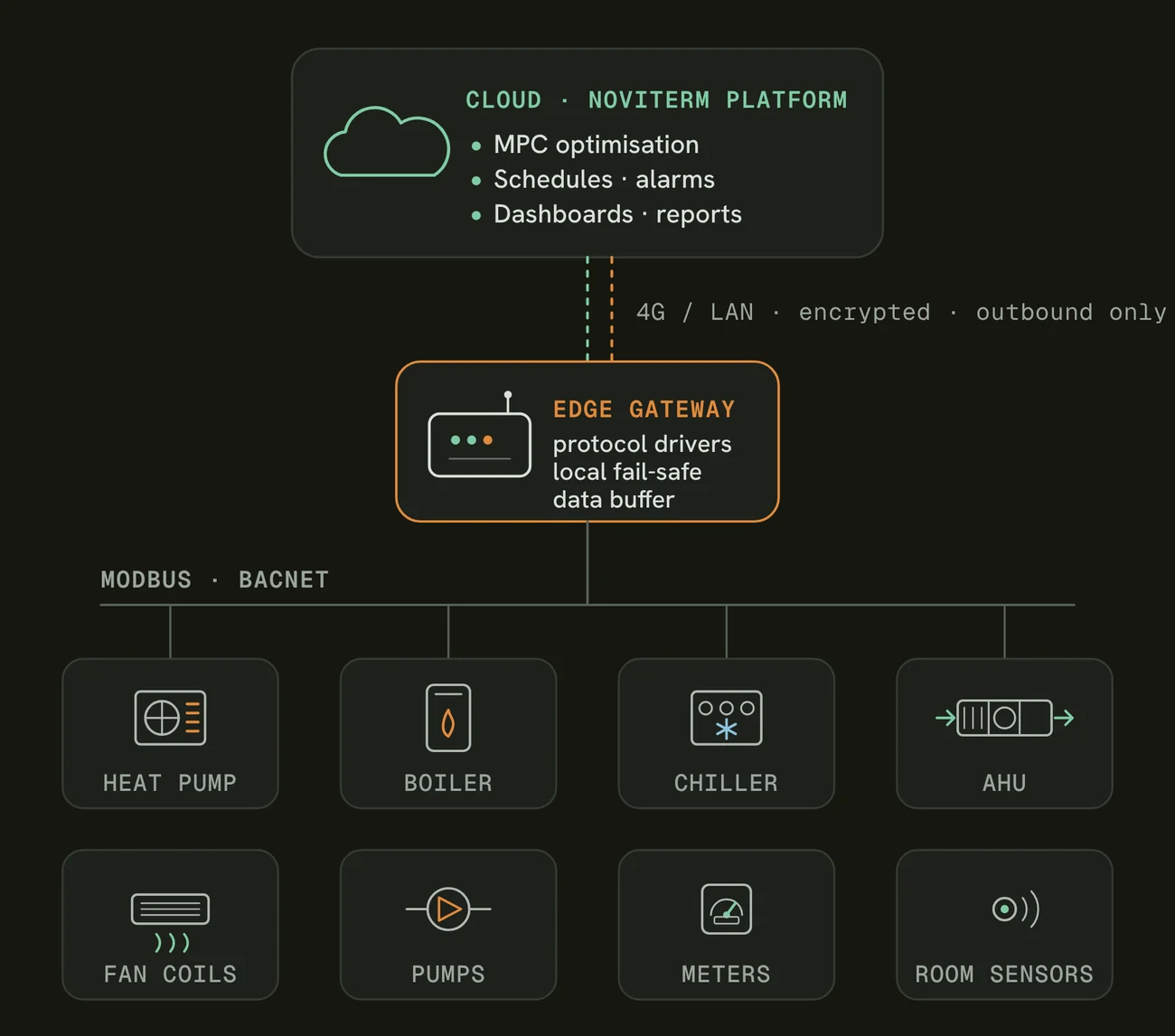Select the "MODBUS · BACNET" bus label
Image resolution: width=1175 pixels, height=1036 pixels.
[215, 579]
